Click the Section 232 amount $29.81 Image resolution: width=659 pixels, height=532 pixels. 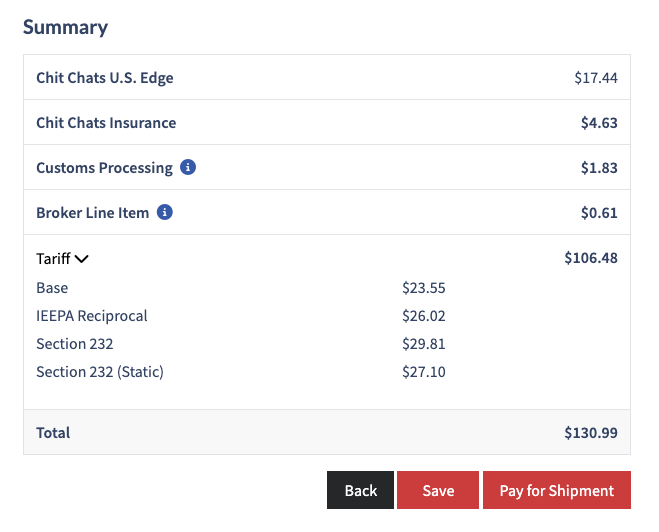[423, 344]
